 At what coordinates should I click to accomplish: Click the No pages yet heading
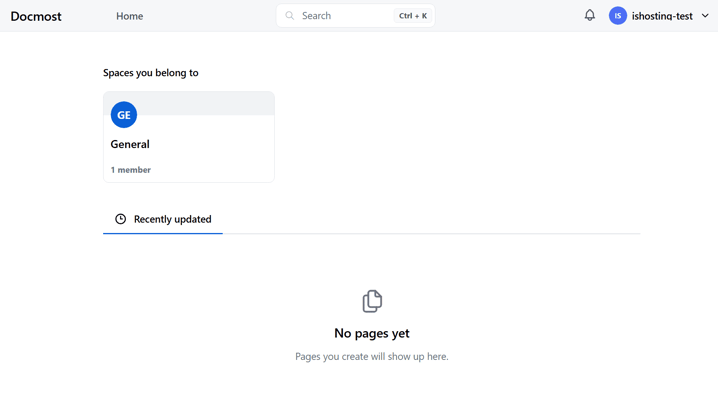[x=372, y=333]
